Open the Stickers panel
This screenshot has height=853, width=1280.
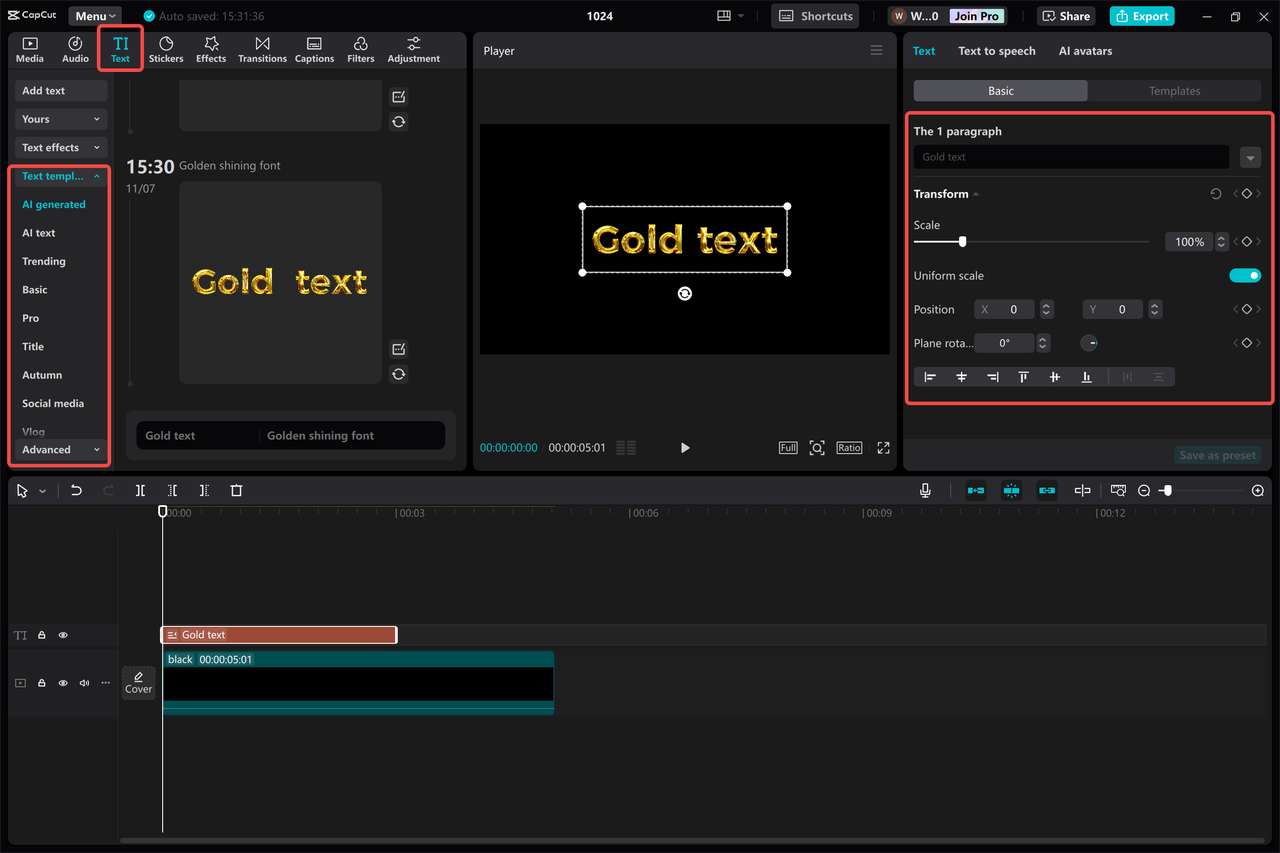(x=166, y=49)
